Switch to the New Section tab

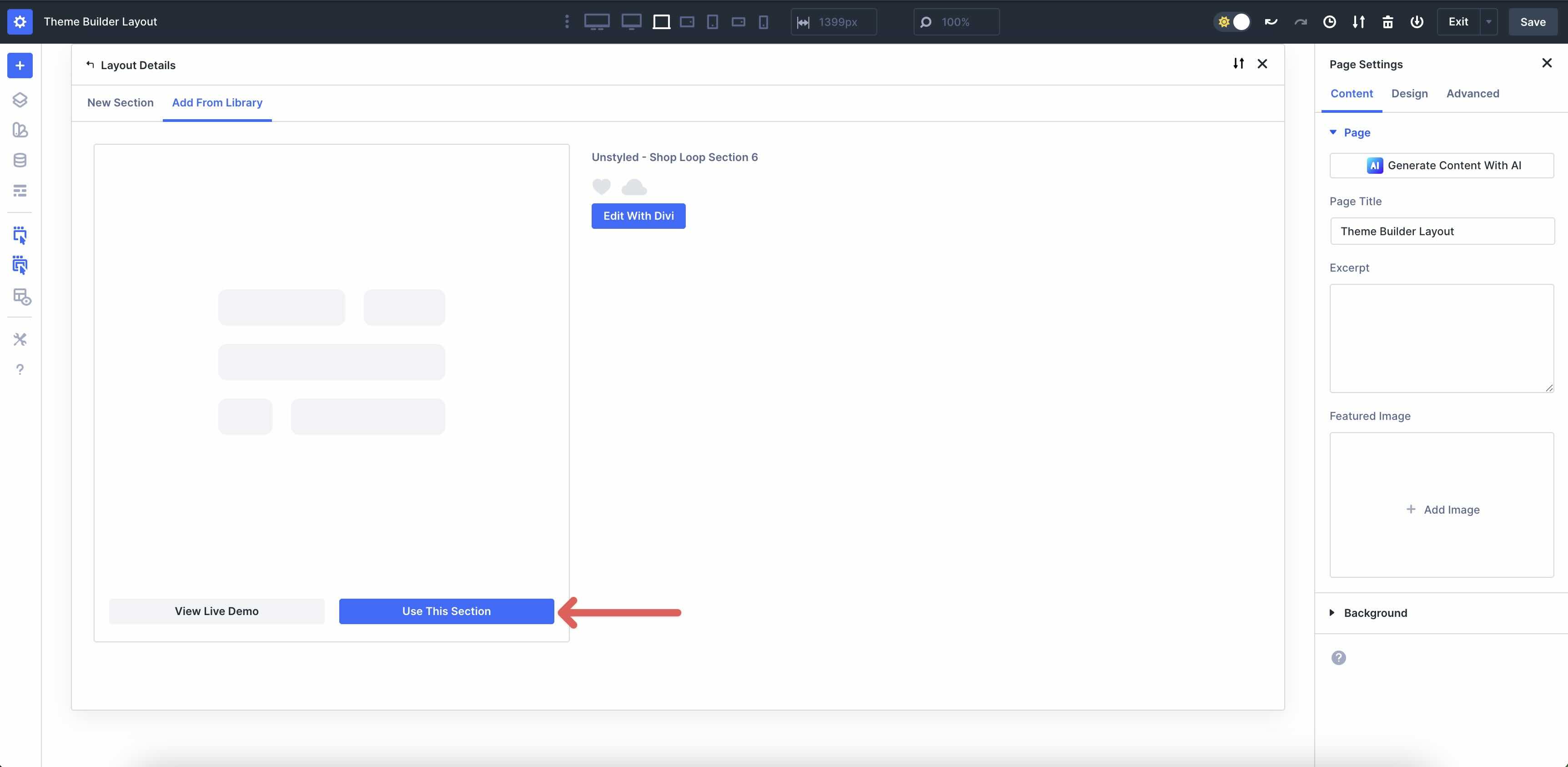coord(121,102)
